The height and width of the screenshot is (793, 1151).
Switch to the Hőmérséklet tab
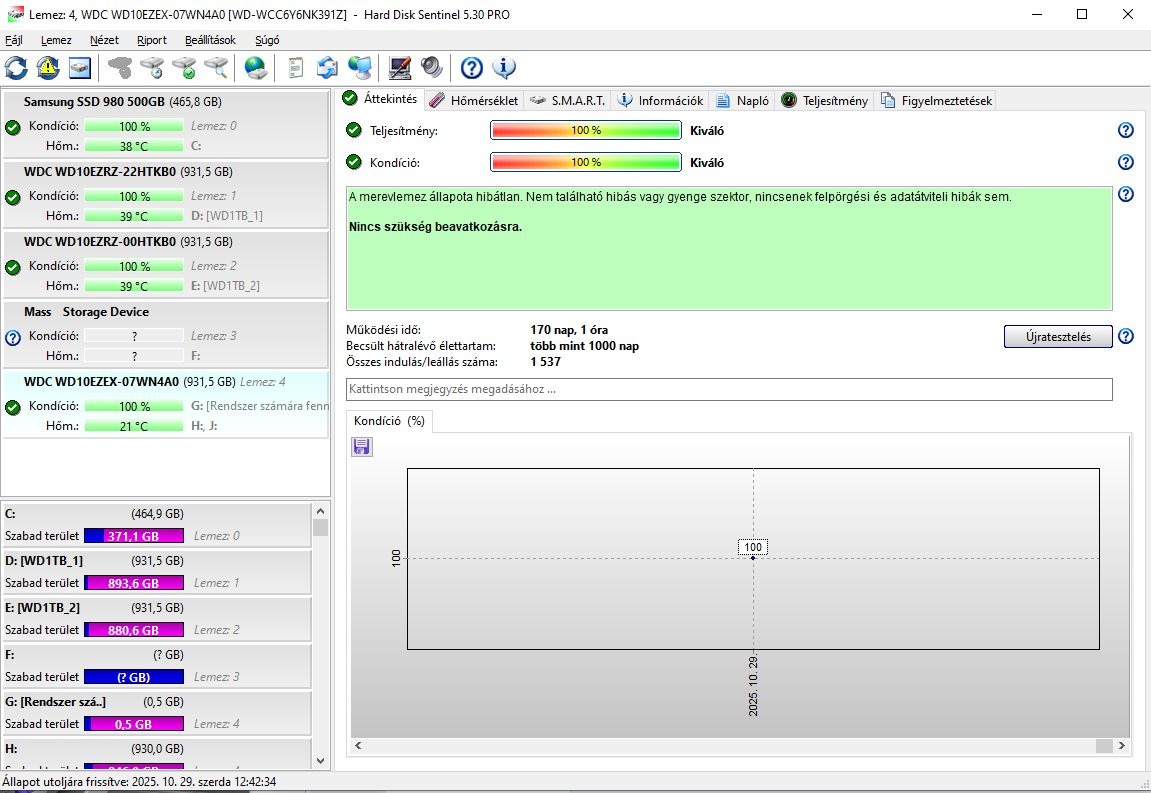(x=474, y=101)
